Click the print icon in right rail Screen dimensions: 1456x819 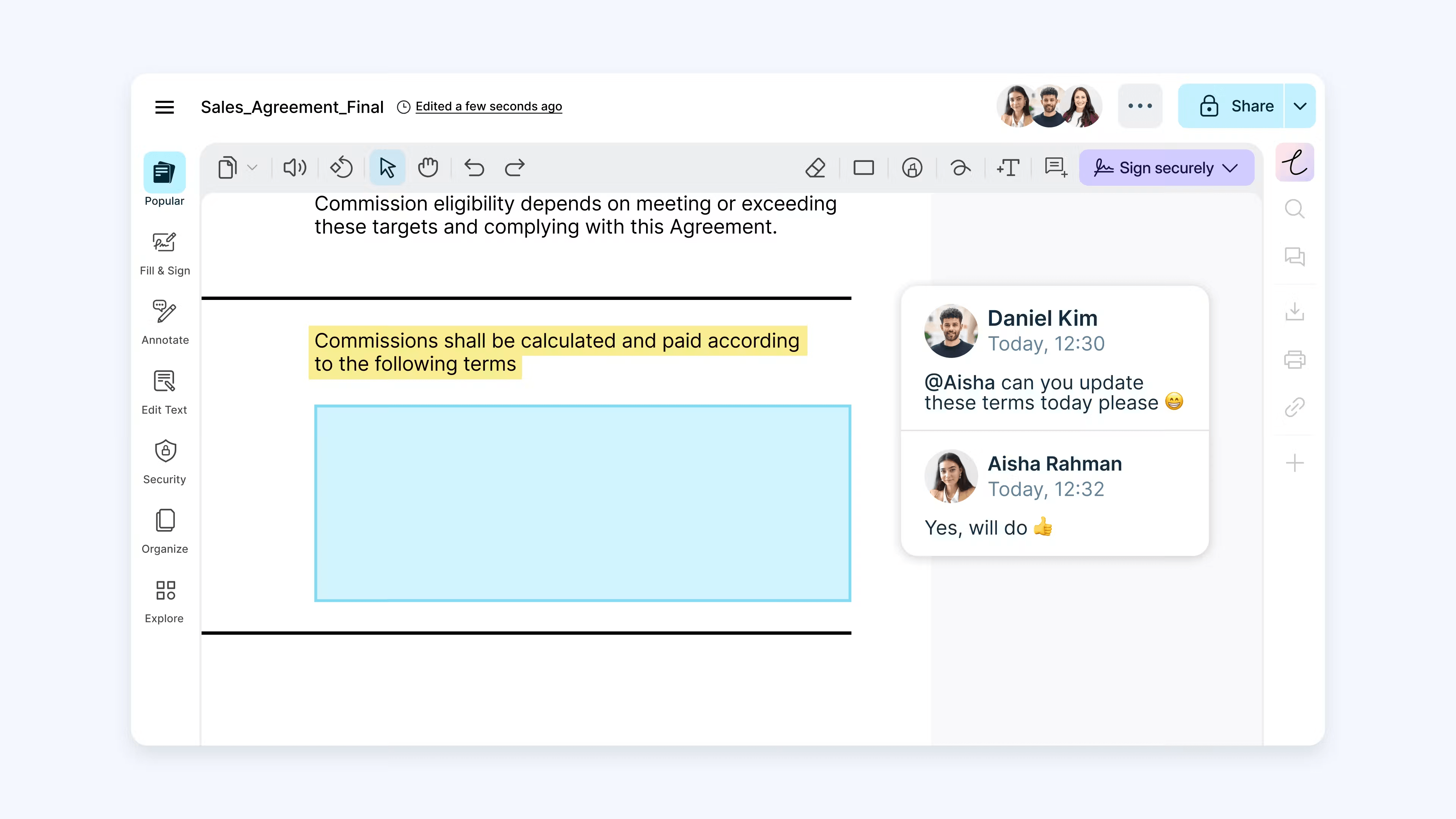(x=1294, y=359)
